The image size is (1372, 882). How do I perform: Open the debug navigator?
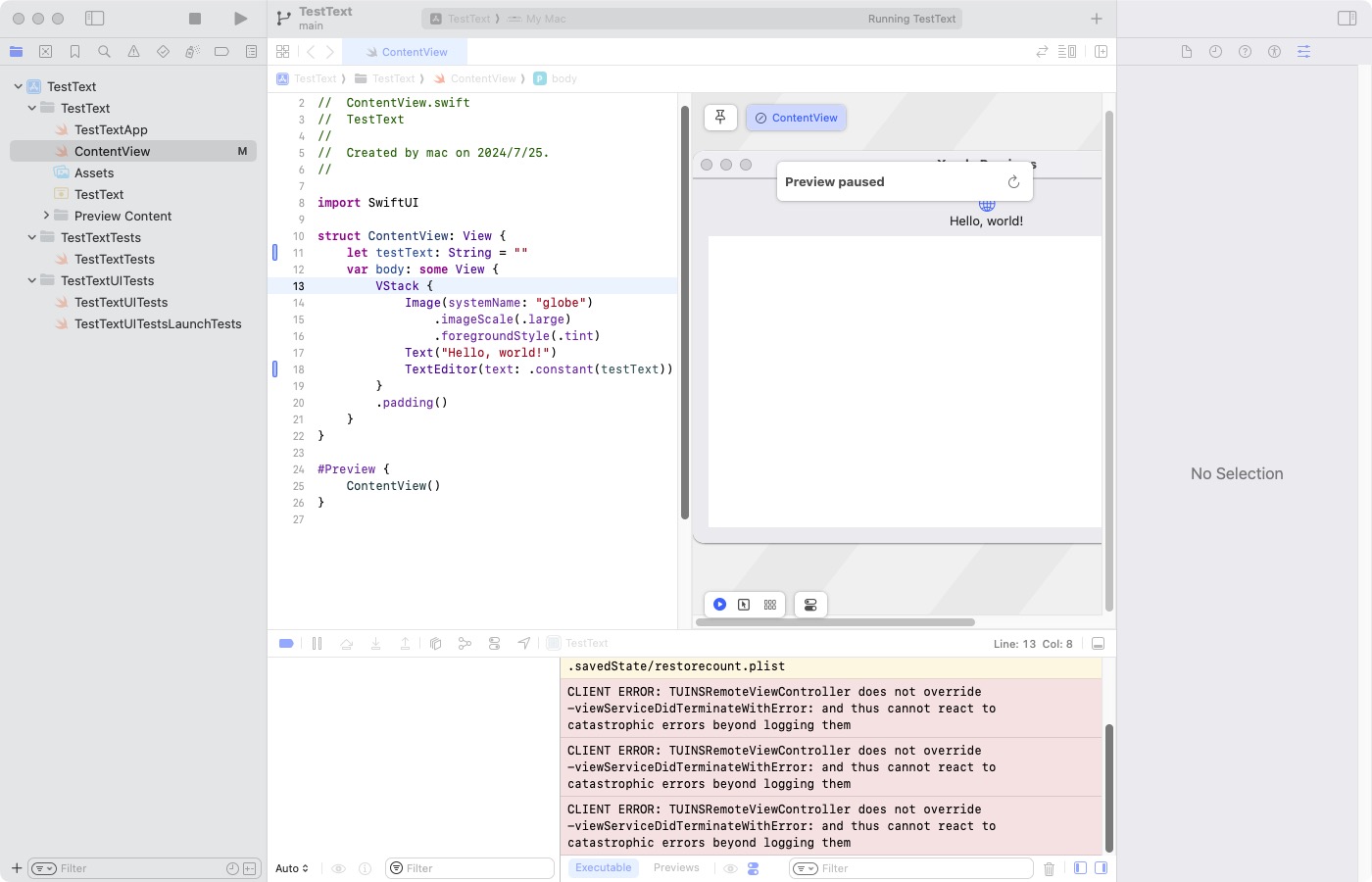click(x=192, y=52)
